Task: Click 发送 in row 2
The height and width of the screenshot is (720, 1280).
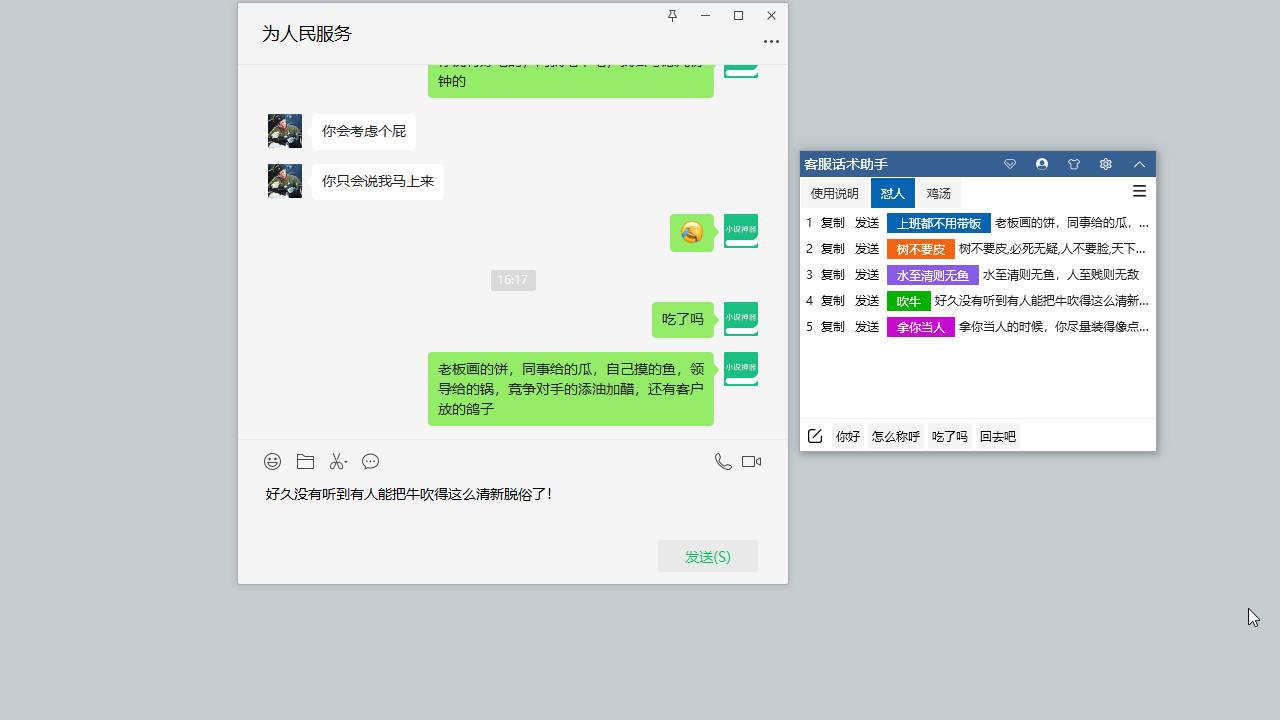Action: point(867,249)
